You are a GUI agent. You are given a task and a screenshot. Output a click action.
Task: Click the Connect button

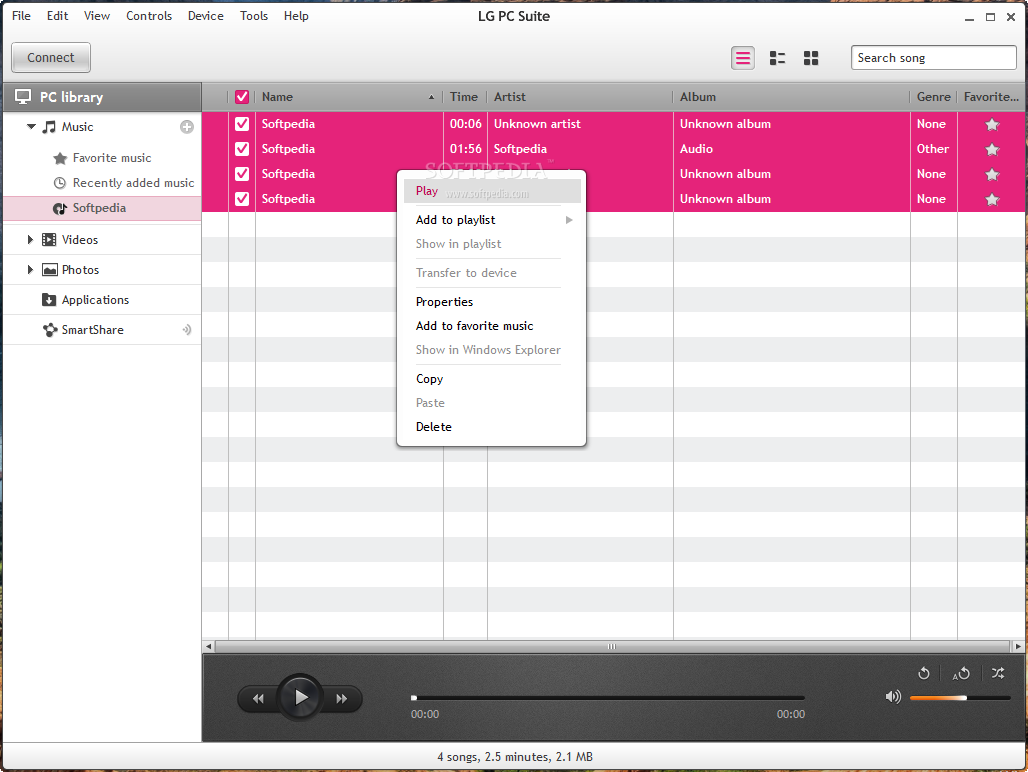[51, 58]
